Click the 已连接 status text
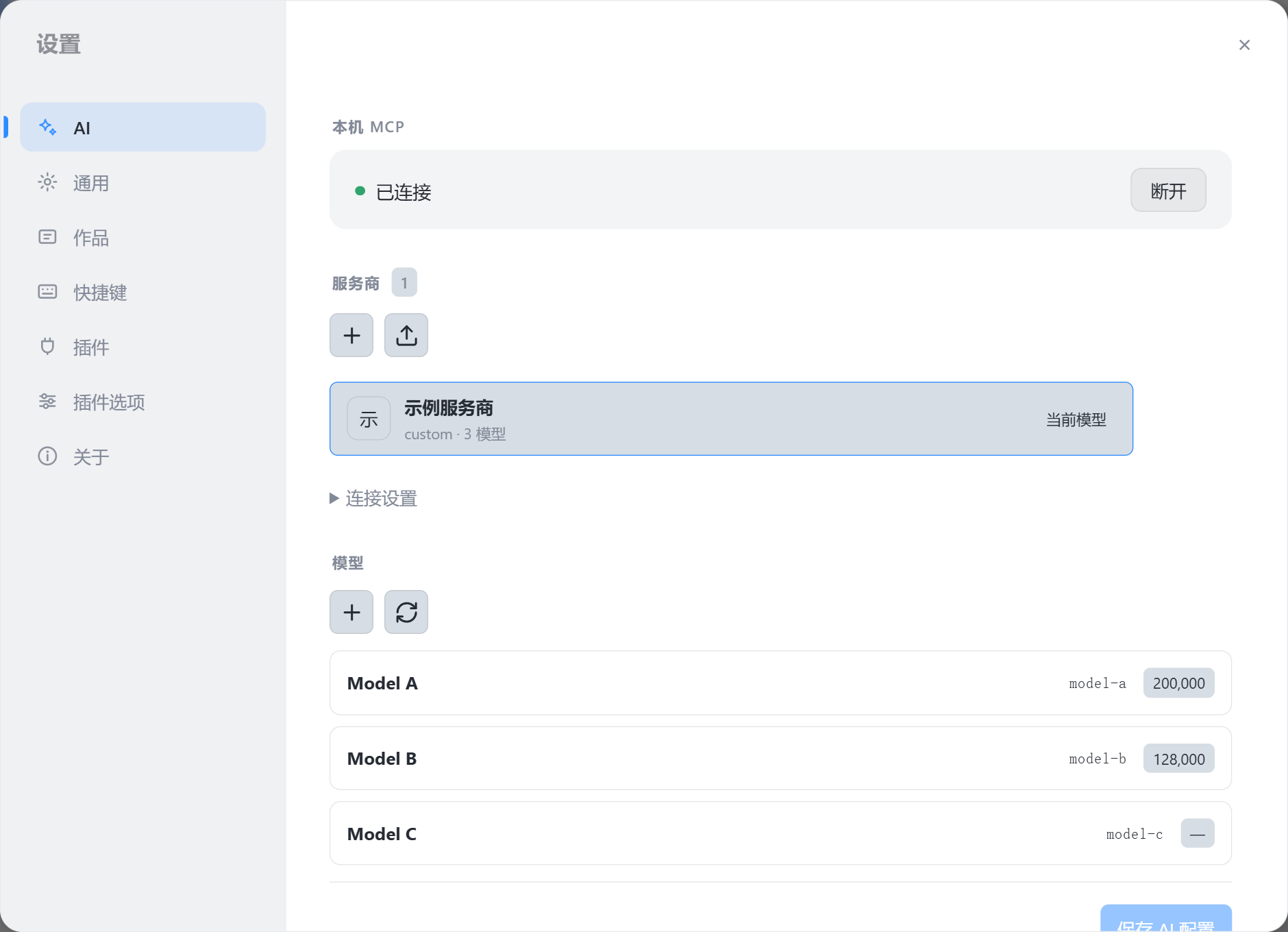 404,192
